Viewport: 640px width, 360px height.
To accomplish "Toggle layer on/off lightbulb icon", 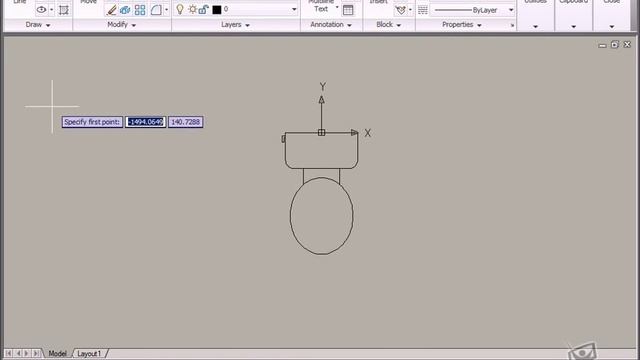I will pyautogui.click(x=180, y=9).
